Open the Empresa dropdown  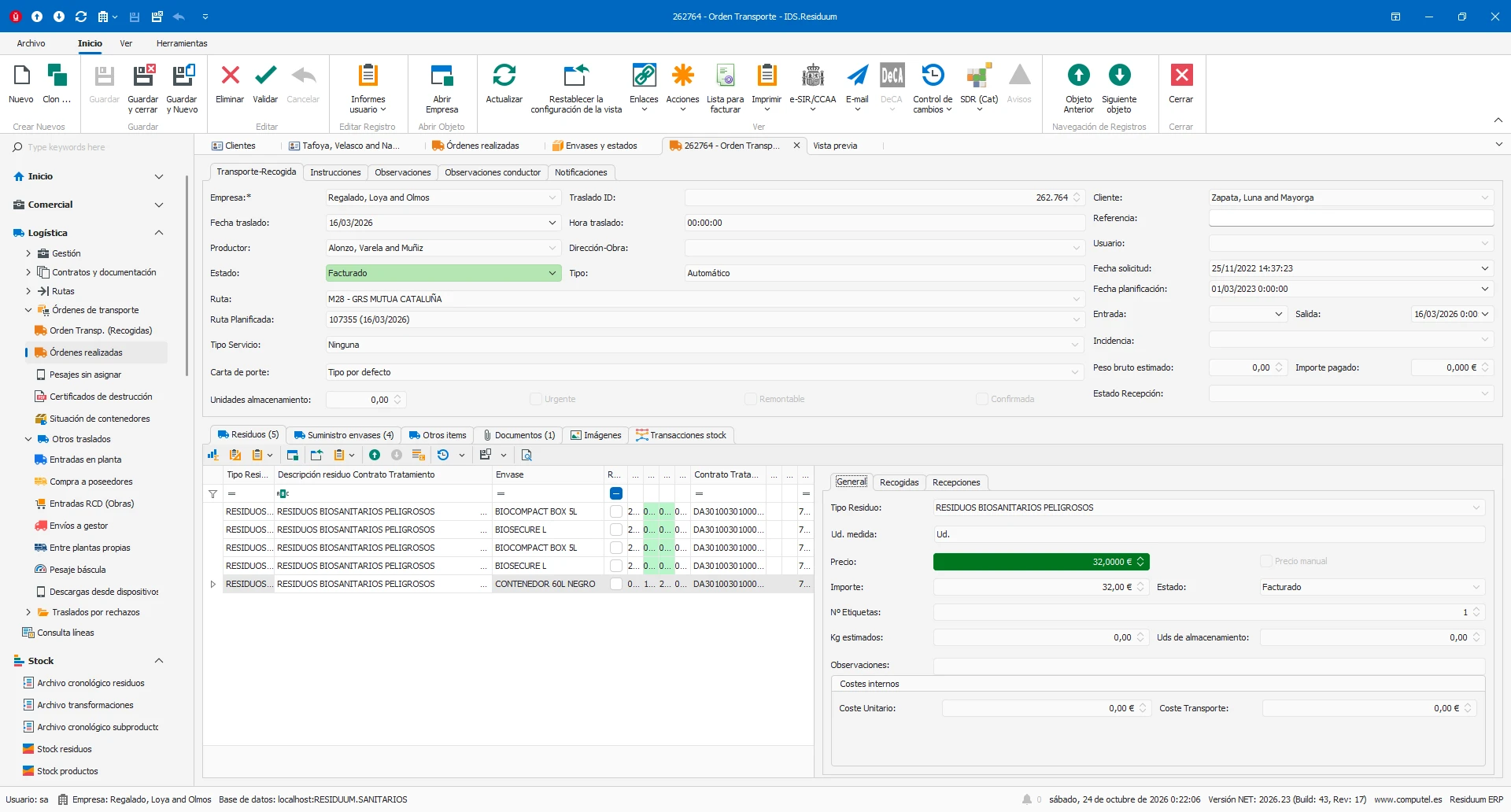(x=552, y=197)
